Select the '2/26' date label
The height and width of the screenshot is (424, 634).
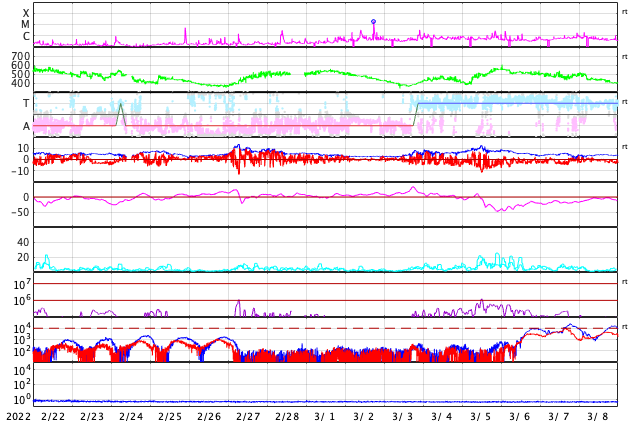[x=209, y=417]
